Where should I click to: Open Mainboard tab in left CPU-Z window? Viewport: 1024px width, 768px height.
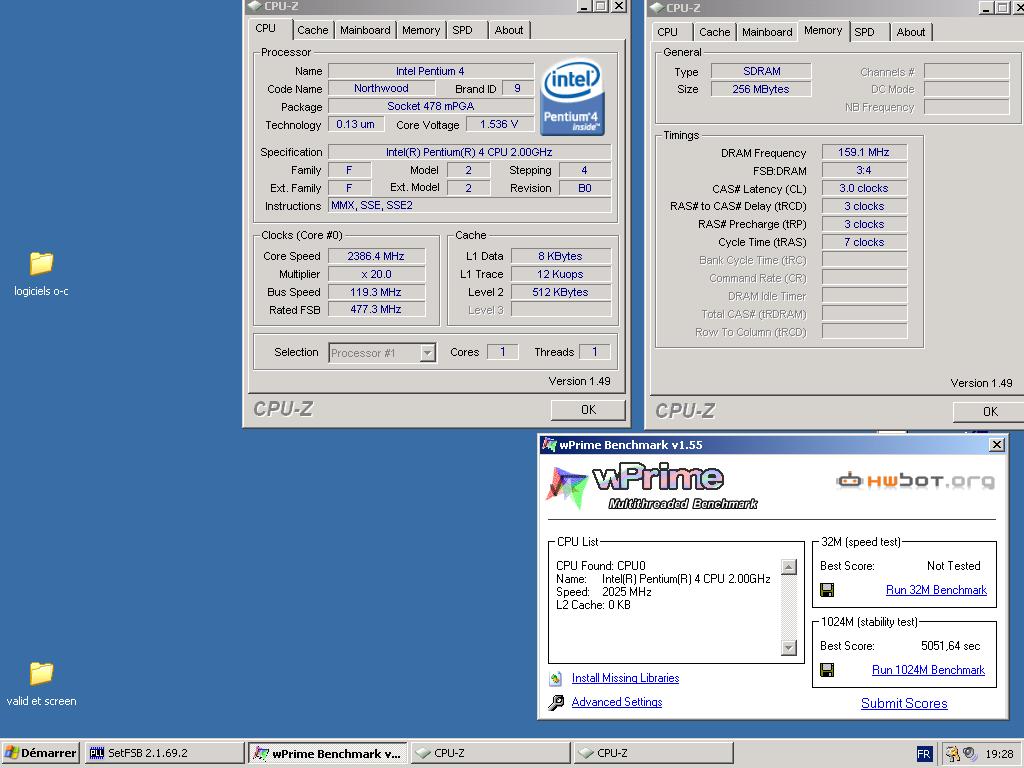(x=365, y=30)
